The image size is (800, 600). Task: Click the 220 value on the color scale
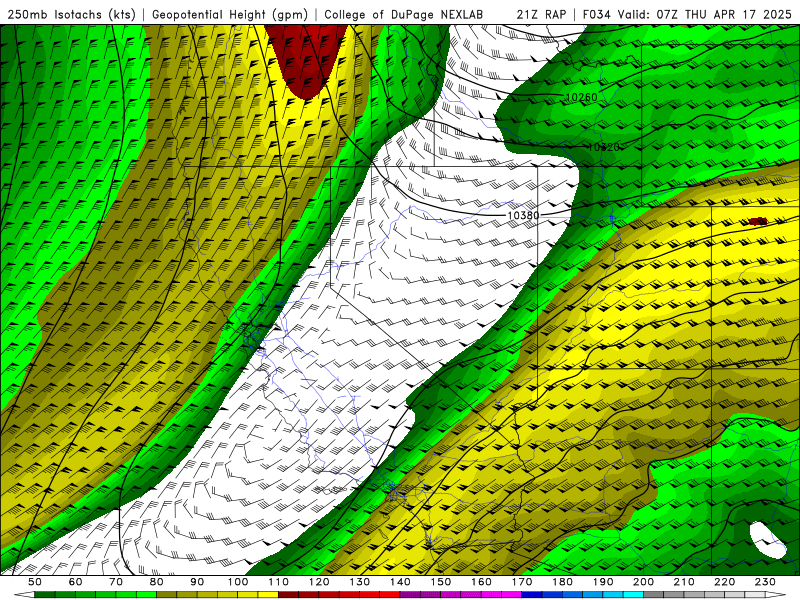click(x=724, y=582)
